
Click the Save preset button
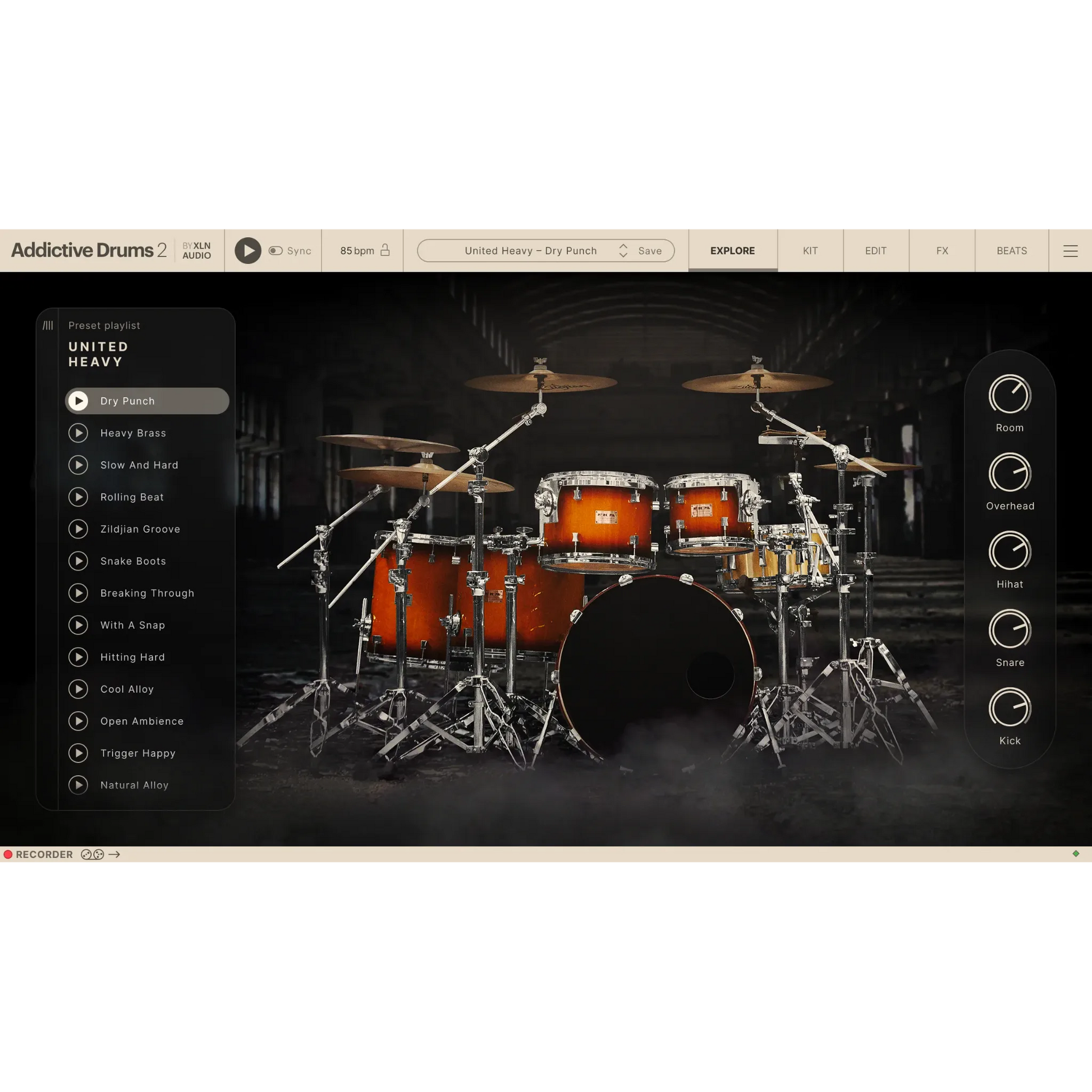click(x=649, y=250)
